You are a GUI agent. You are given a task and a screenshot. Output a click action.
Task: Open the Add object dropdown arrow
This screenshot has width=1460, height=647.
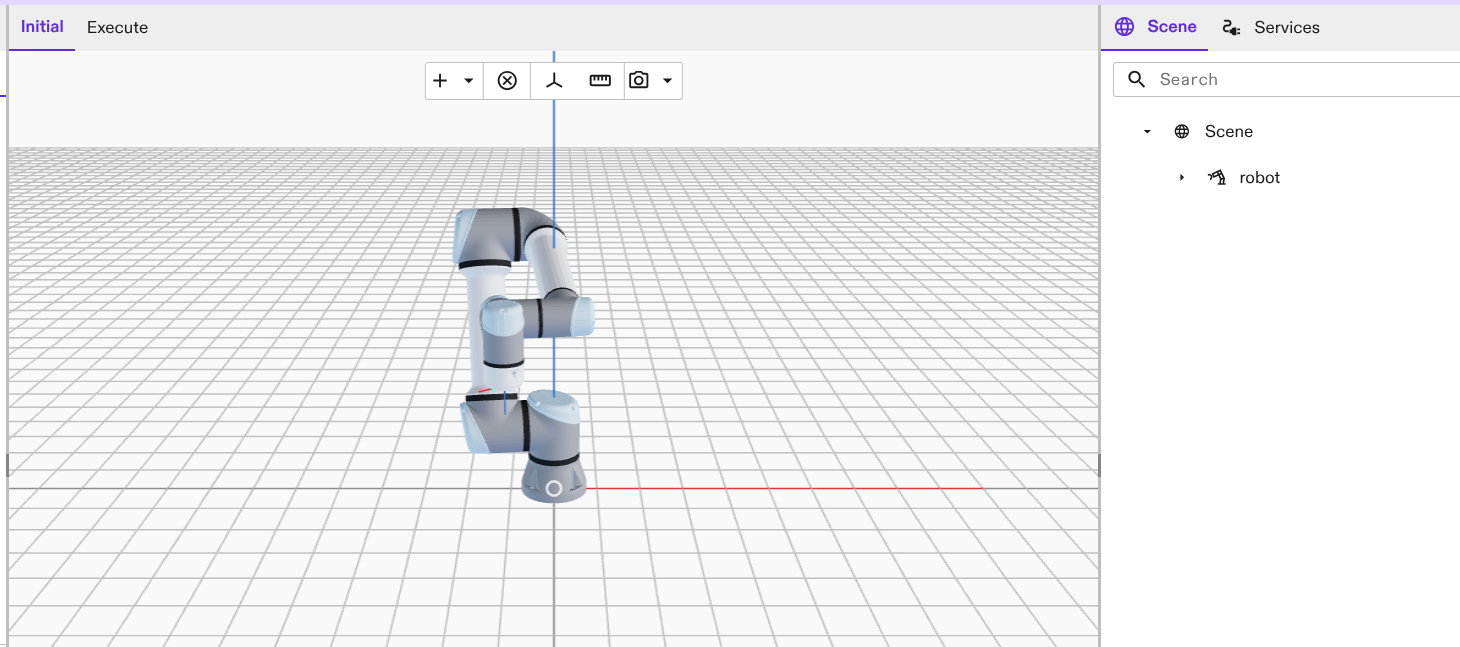coord(468,80)
